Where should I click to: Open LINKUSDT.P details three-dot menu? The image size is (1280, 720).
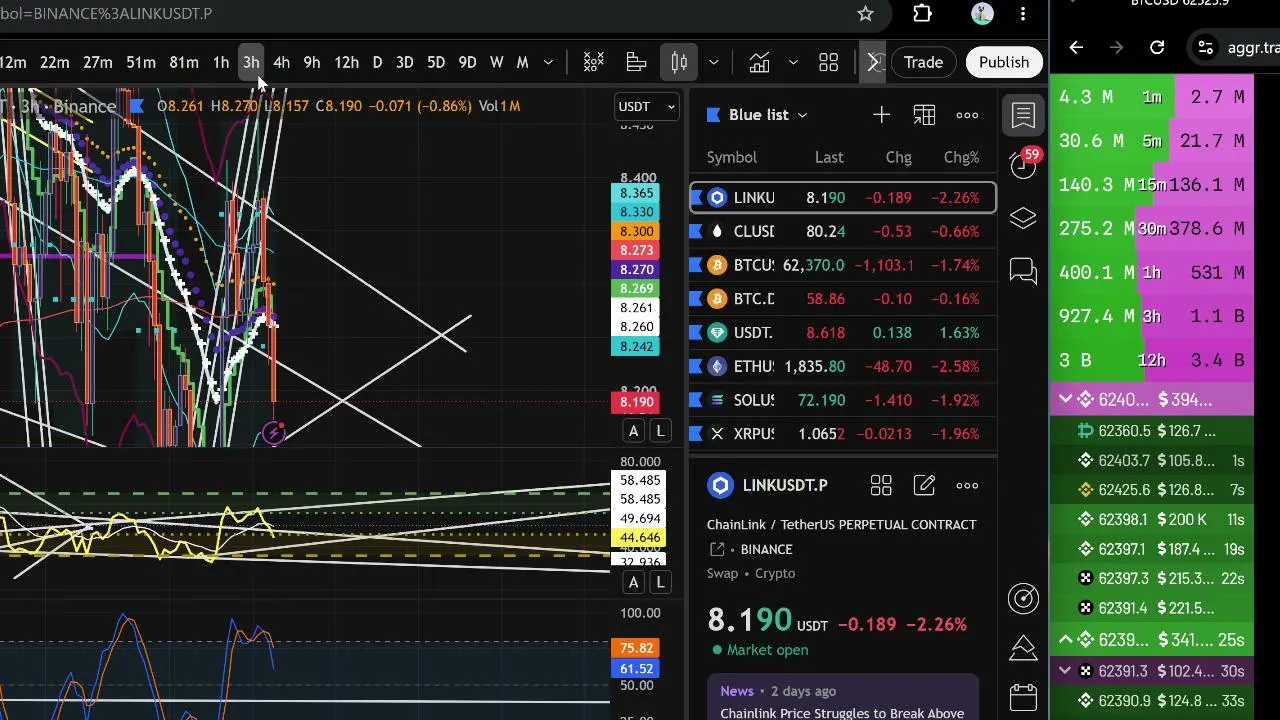coord(967,486)
